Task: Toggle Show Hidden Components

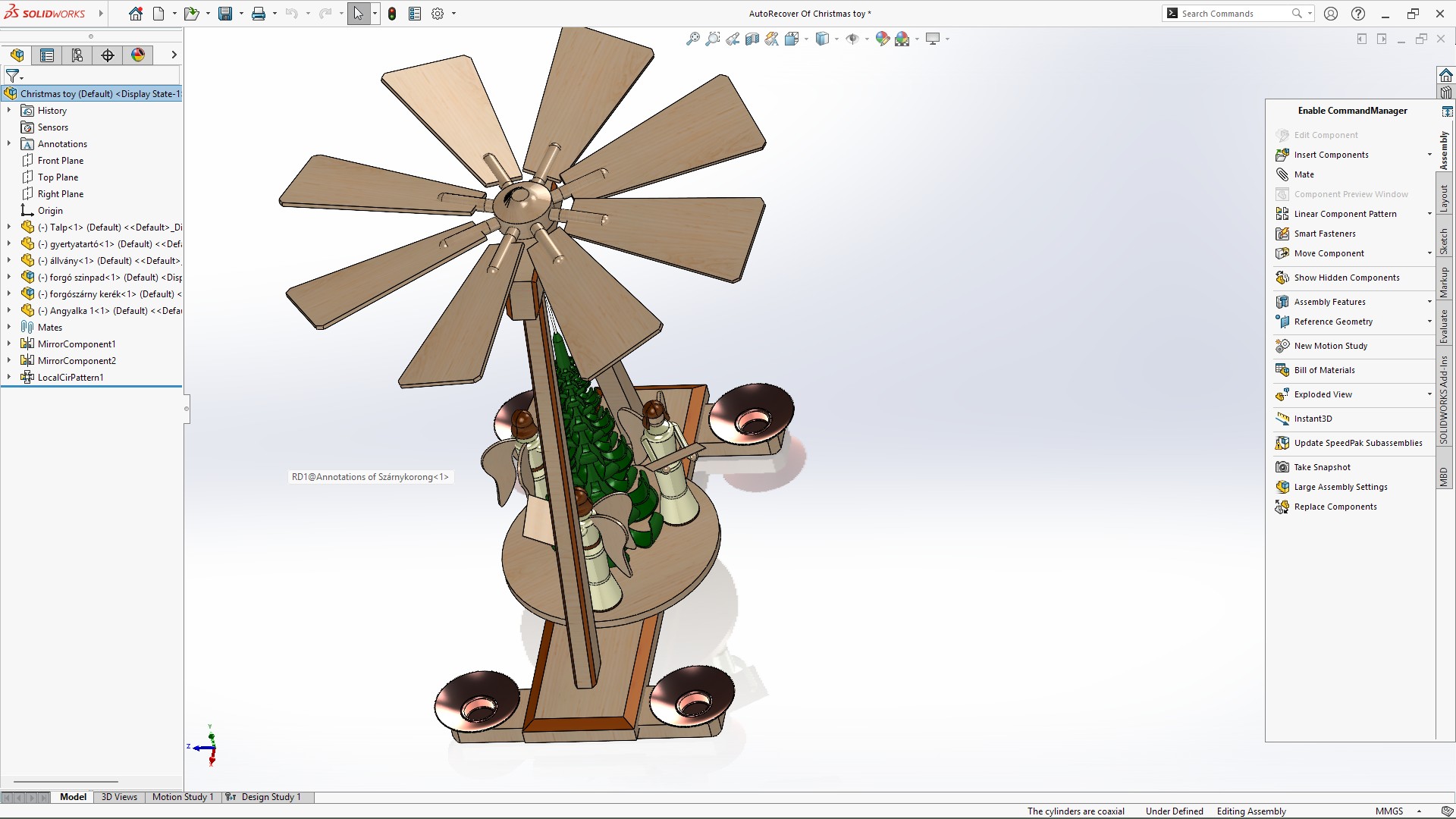Action: 1346,278
